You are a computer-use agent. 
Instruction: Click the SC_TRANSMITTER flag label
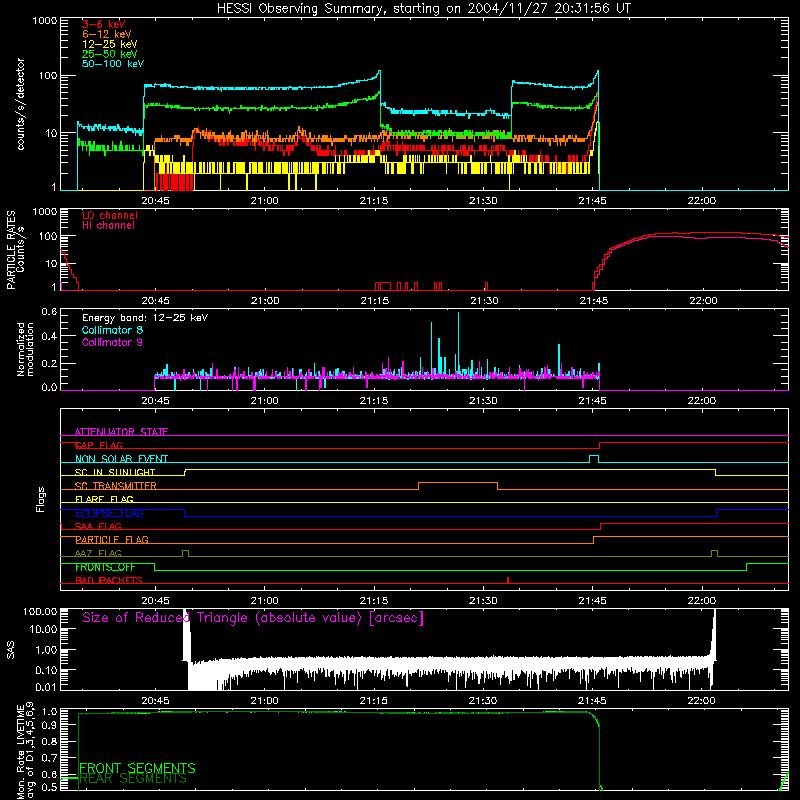(116, 486)
